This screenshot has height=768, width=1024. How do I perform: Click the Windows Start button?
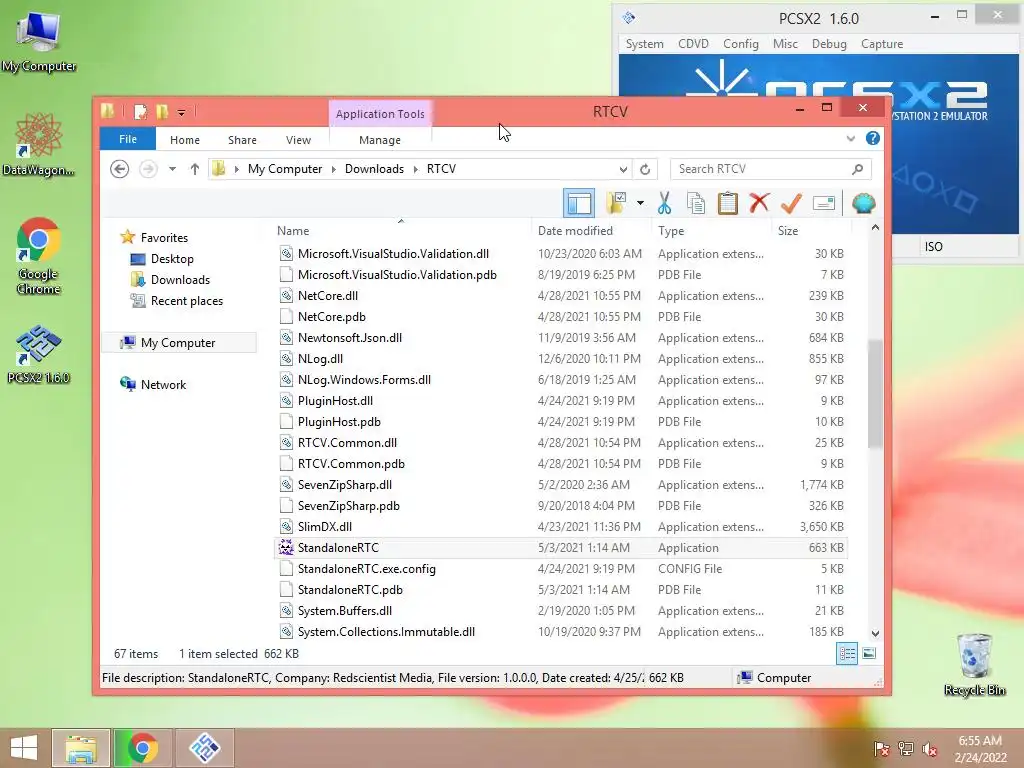click(24, 748)
